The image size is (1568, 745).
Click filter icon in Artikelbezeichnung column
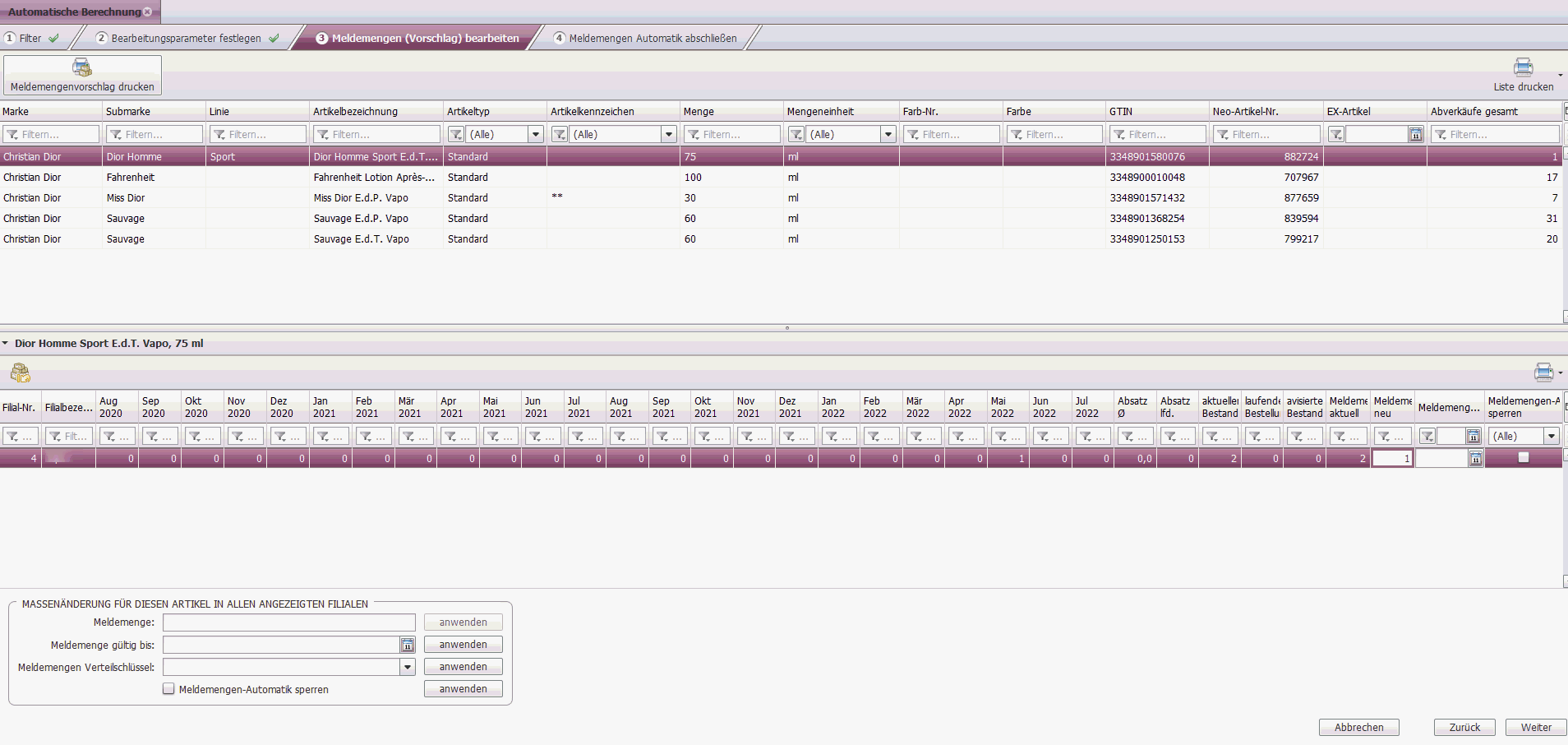tap(323, 134)
